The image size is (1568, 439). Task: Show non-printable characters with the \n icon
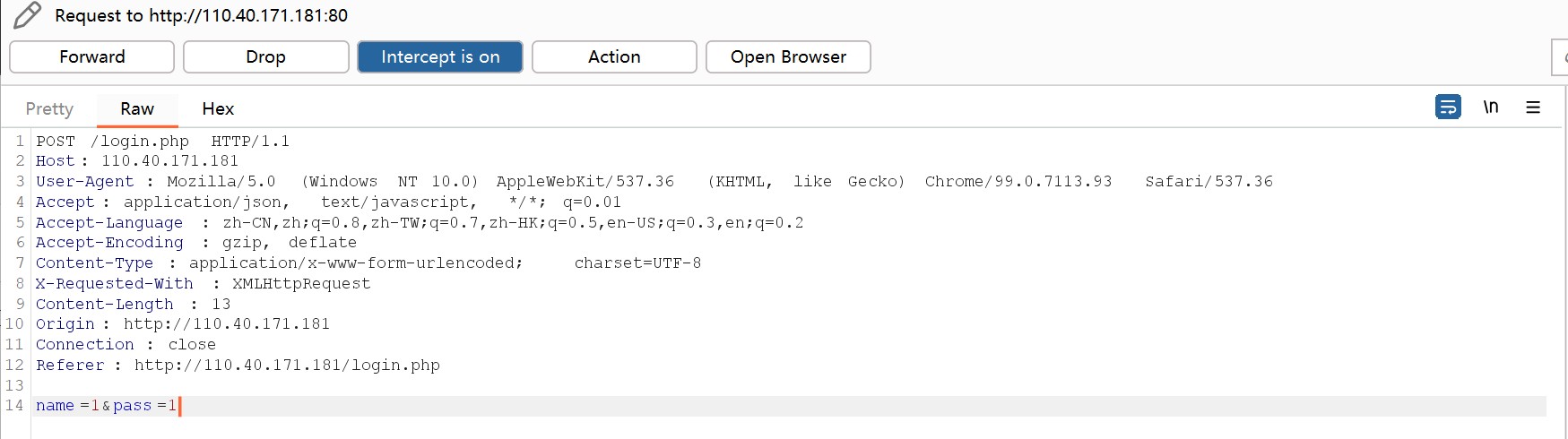tap(1491, 107)
